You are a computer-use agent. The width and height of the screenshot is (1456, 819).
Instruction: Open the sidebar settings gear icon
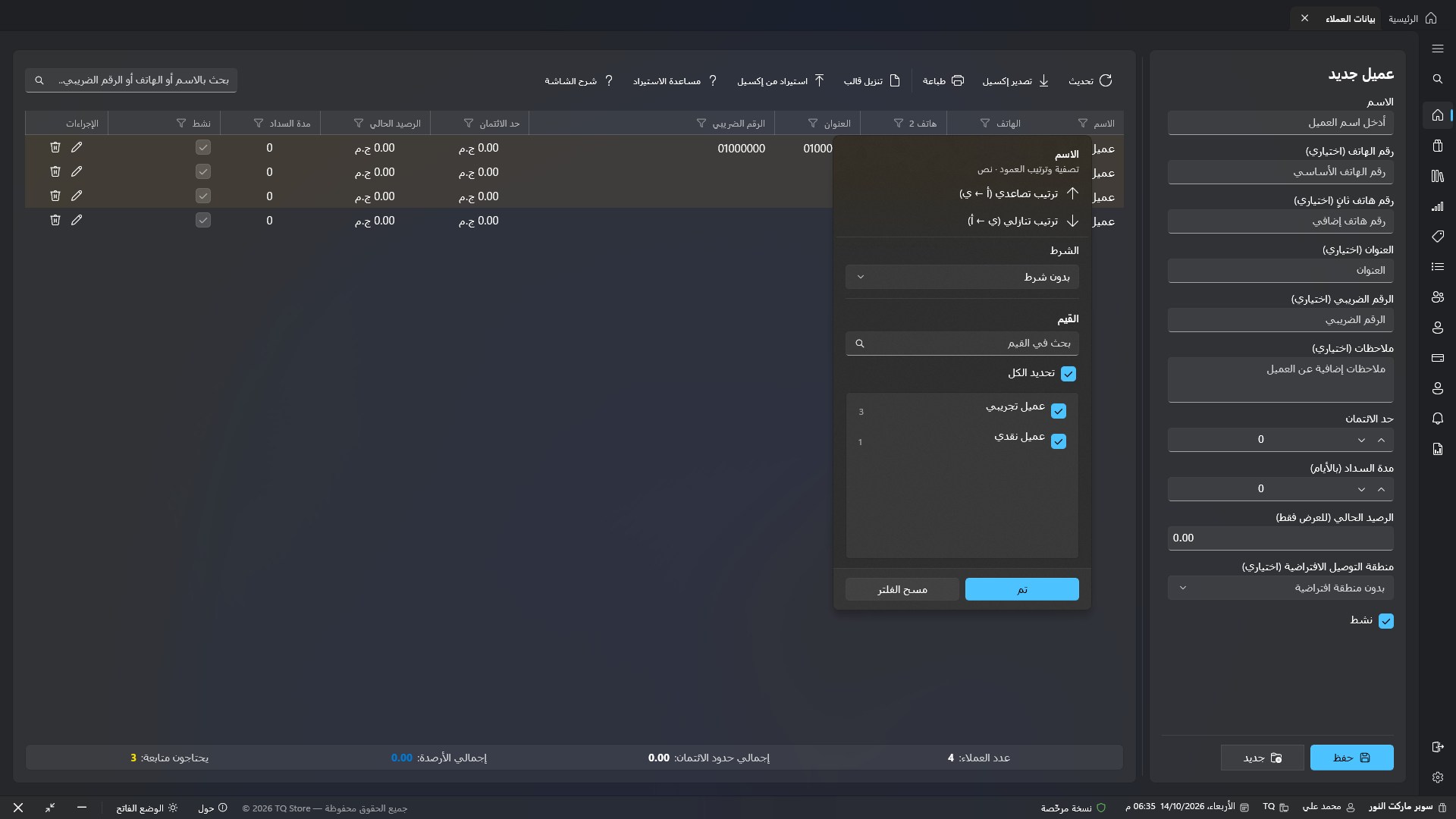[1437, 777]
